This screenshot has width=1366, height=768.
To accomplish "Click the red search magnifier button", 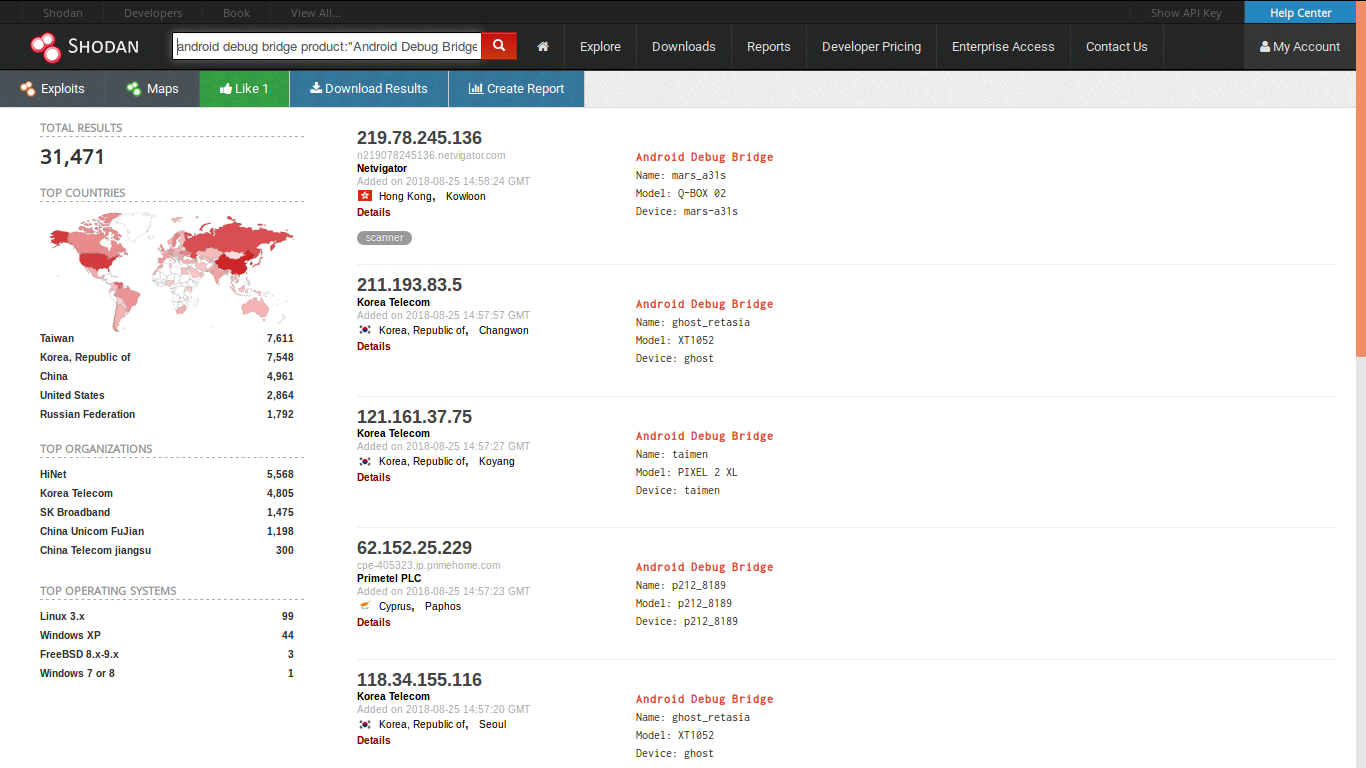I will (499, 46).
